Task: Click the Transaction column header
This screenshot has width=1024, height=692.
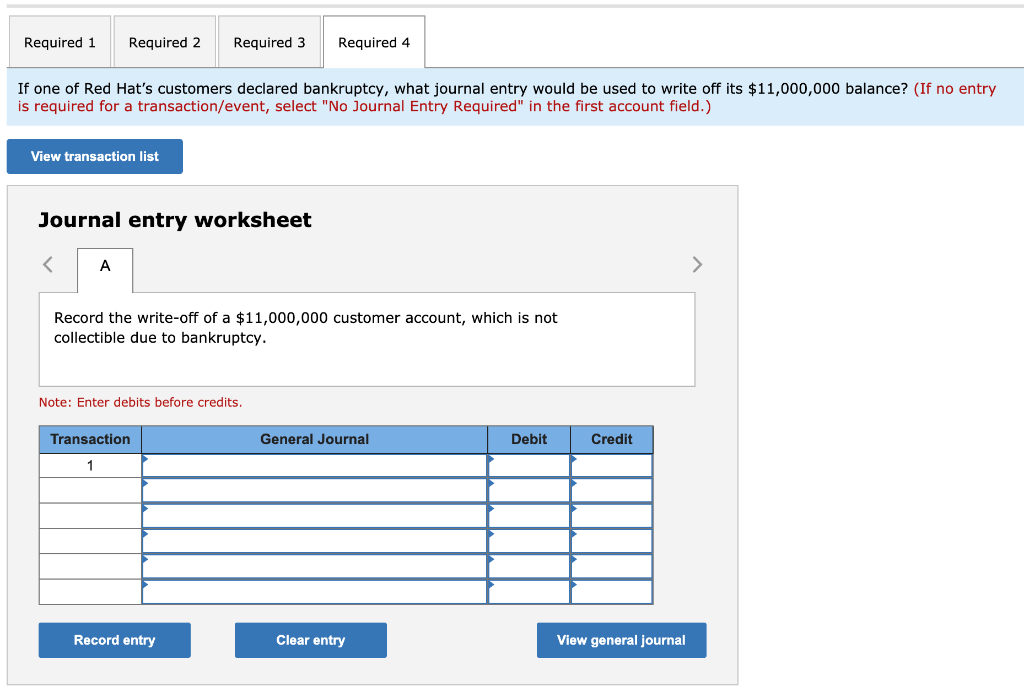Action: 90,439
